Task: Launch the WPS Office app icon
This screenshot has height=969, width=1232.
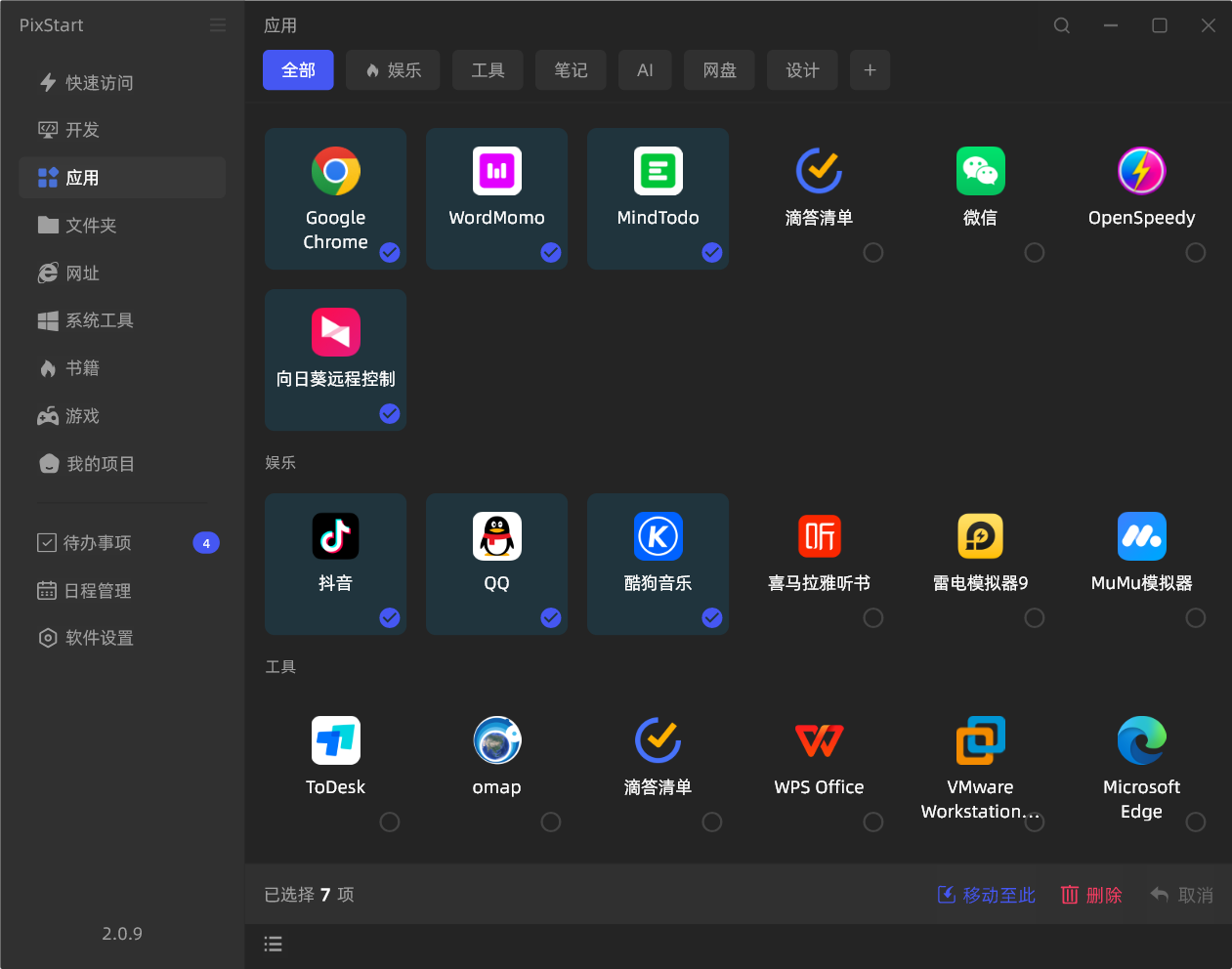Action: (819, 740)
